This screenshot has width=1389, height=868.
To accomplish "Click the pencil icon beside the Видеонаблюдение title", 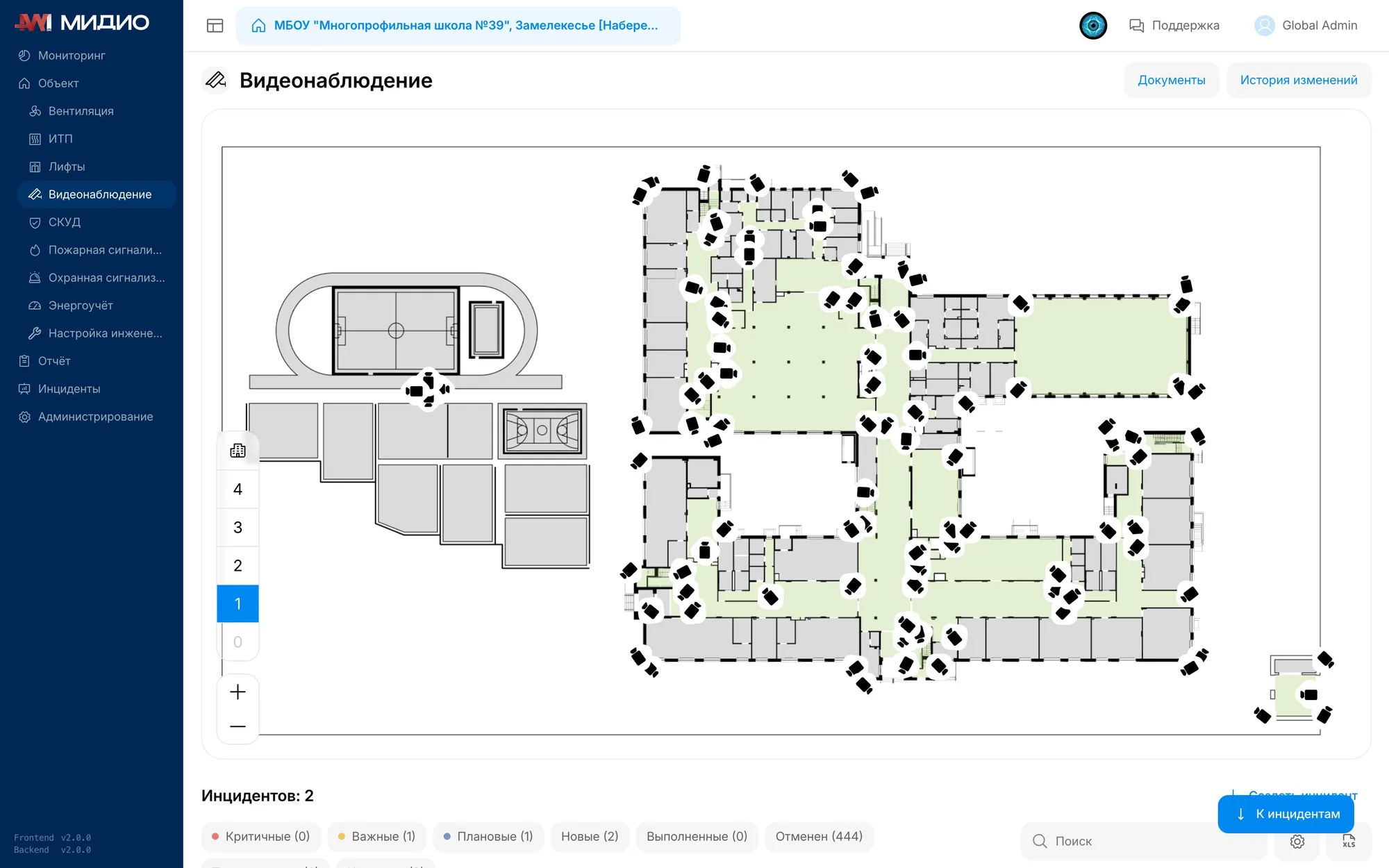I will tap(215, 81).
